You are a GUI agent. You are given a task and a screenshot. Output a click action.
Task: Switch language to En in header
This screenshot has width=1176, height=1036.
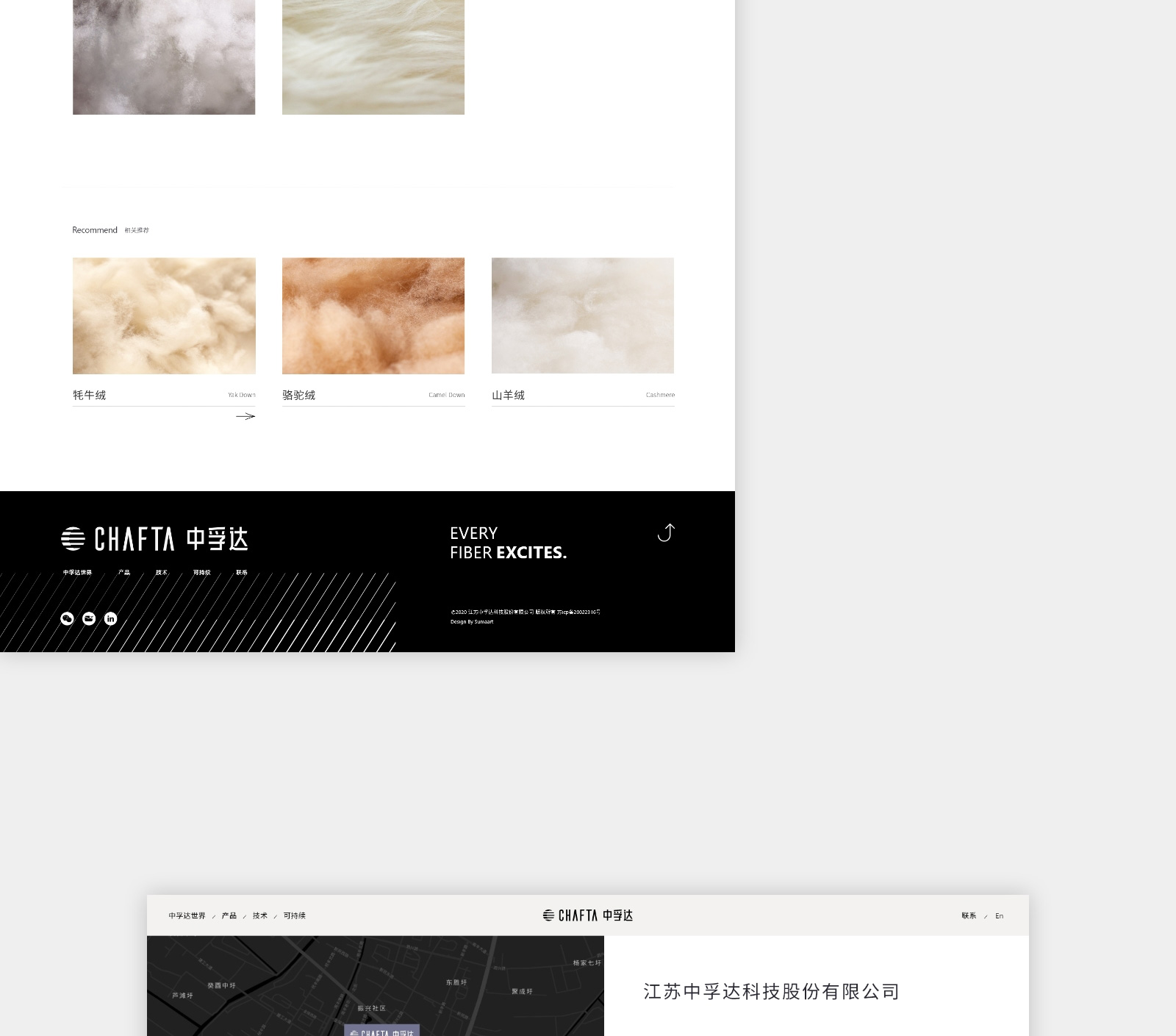click(x=999, y=916)
